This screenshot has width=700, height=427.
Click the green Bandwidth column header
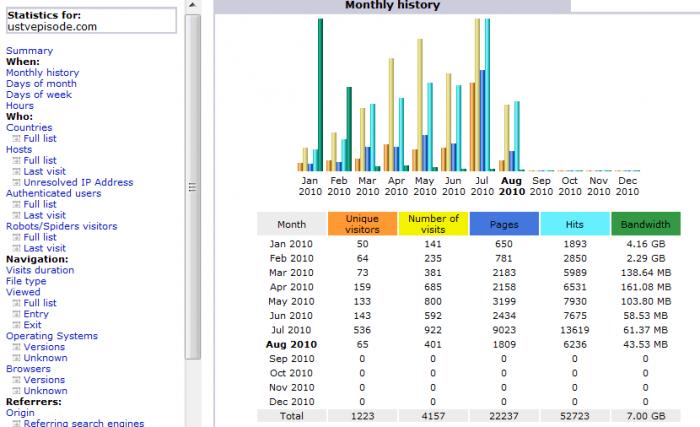[x=646, y=224]
